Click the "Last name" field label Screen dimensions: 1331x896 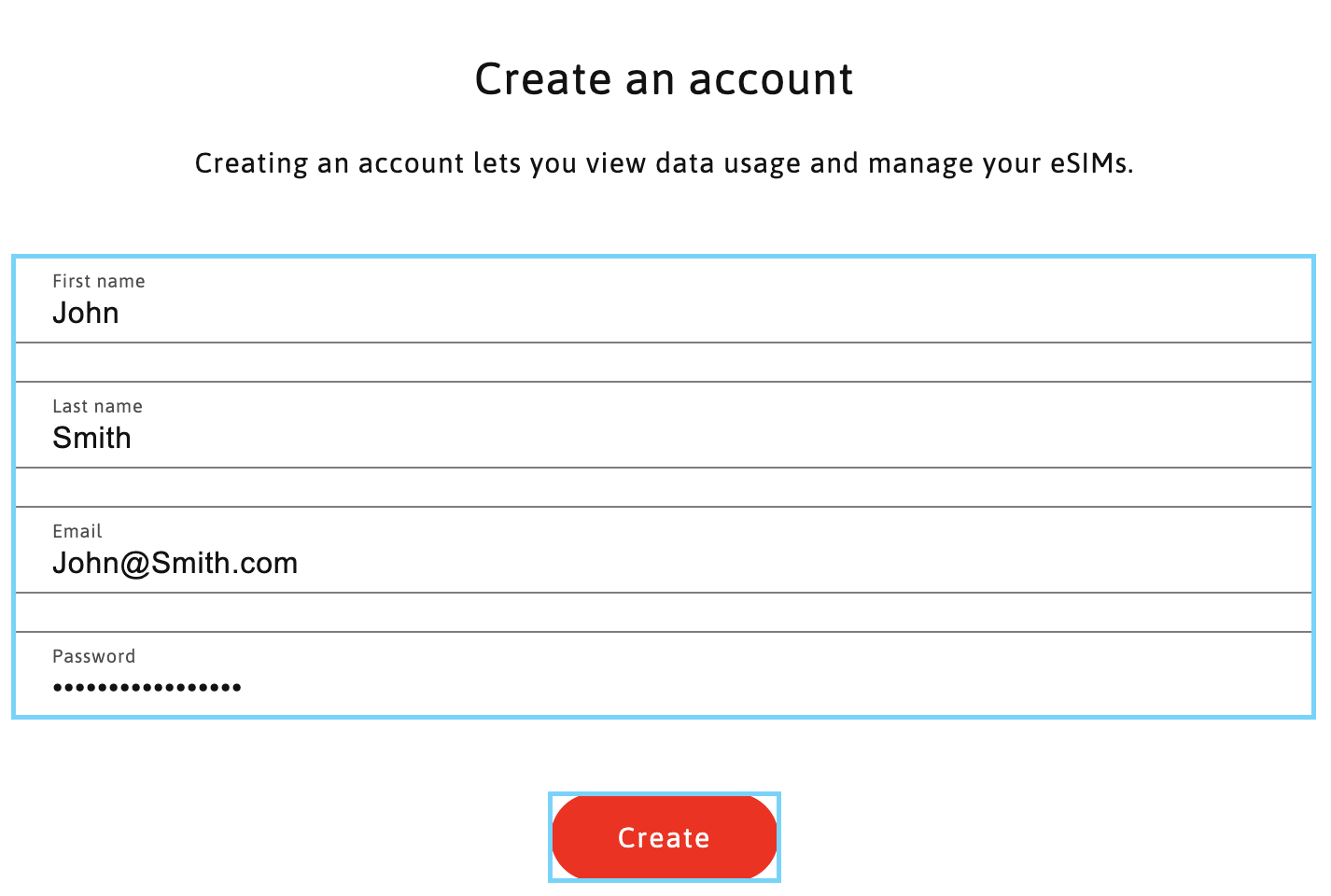97,407
